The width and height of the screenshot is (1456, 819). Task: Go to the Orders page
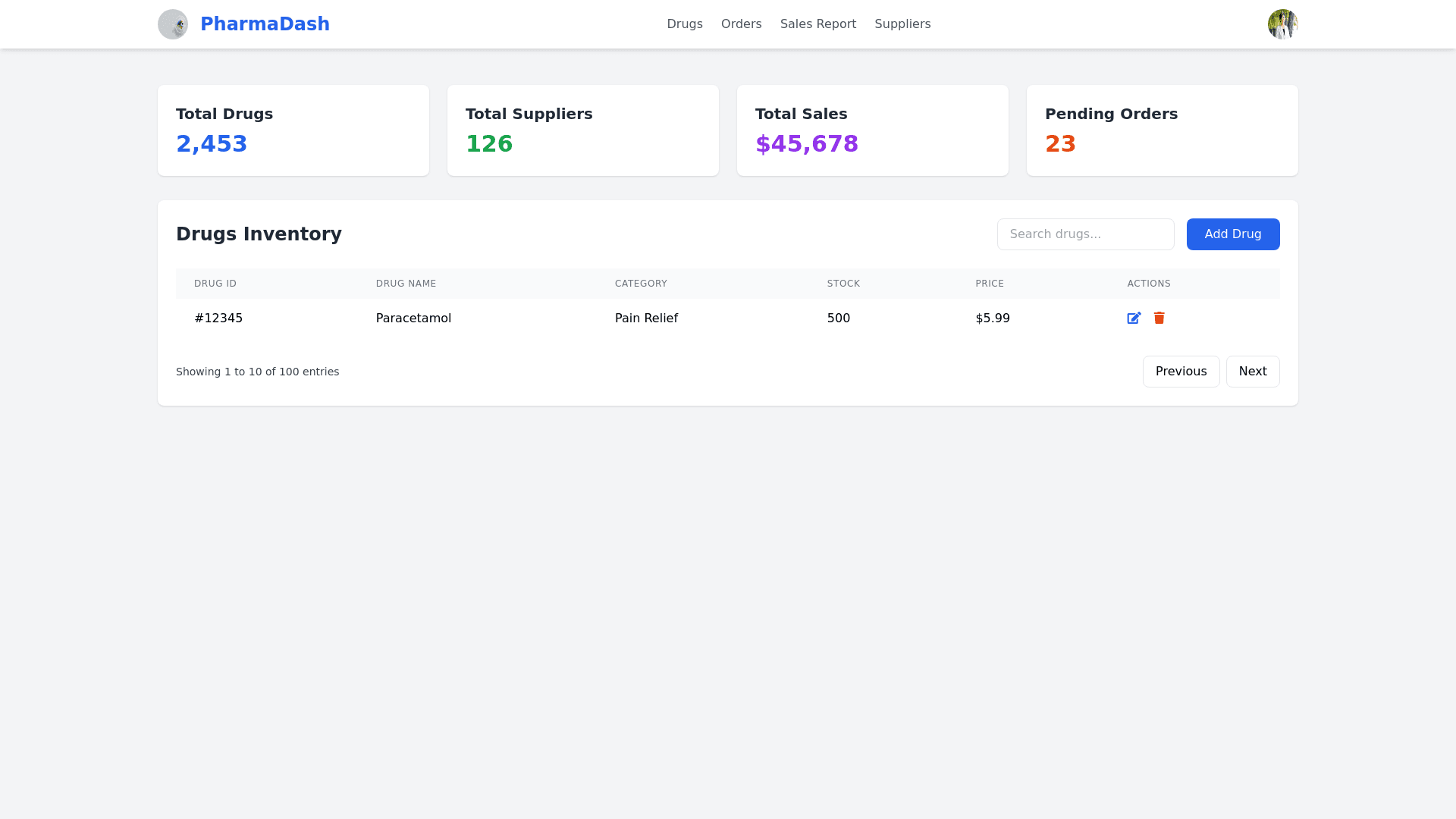[741, 24]
